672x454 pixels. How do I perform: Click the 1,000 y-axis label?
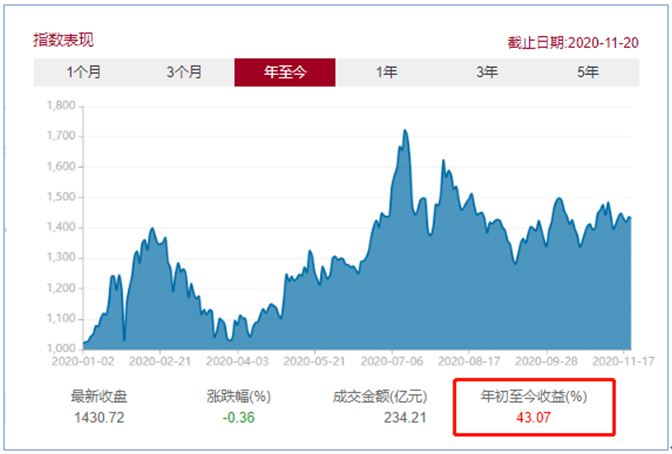(61, 348)
